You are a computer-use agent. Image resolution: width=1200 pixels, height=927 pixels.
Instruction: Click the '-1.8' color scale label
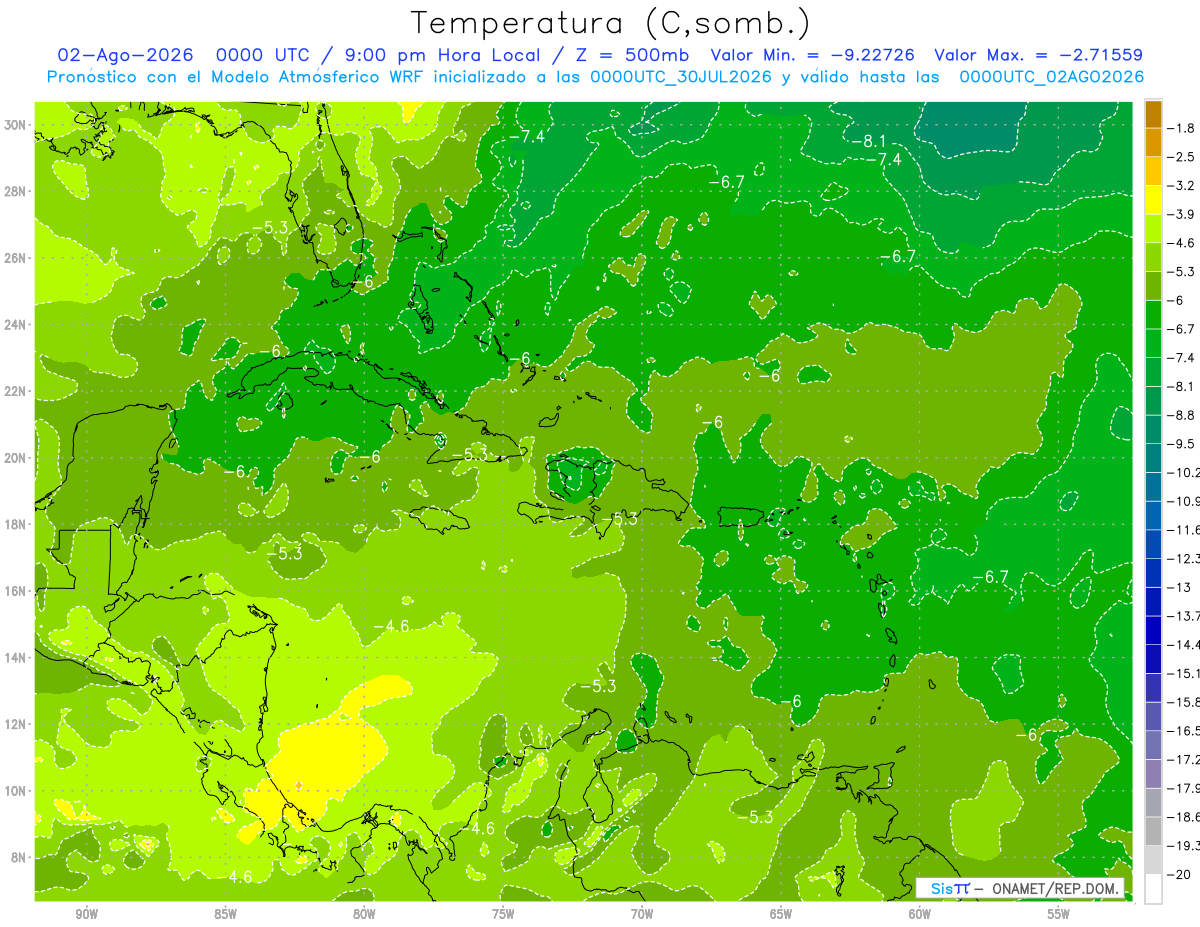coord(1181,128)
